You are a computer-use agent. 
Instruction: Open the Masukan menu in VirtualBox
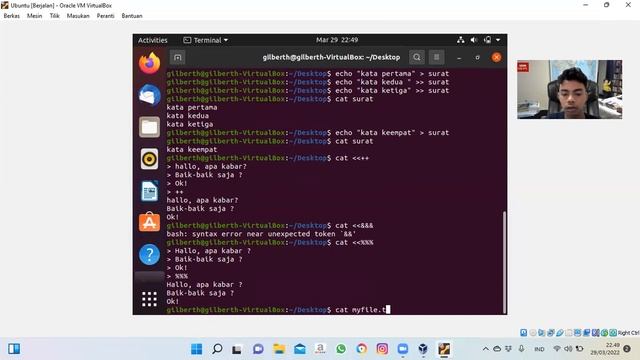(x=78, y=16)
